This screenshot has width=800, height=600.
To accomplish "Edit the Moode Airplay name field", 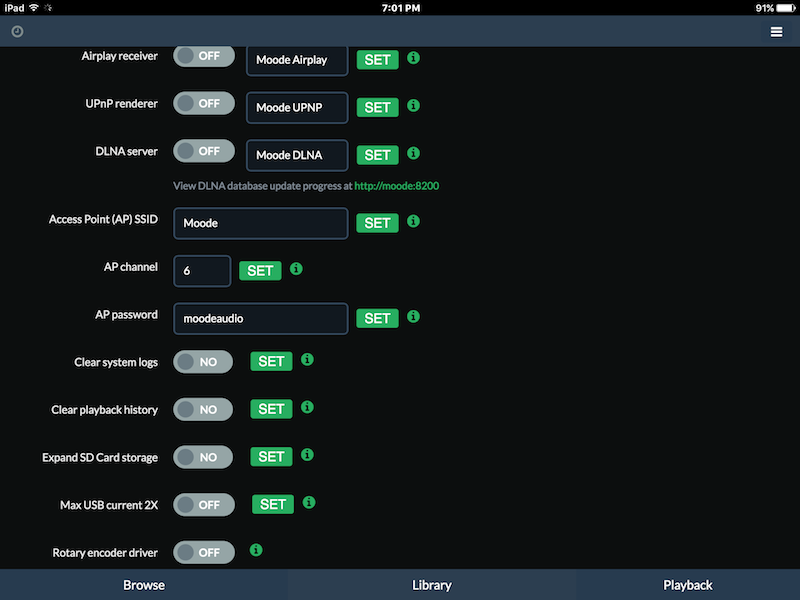I will 297,60.
